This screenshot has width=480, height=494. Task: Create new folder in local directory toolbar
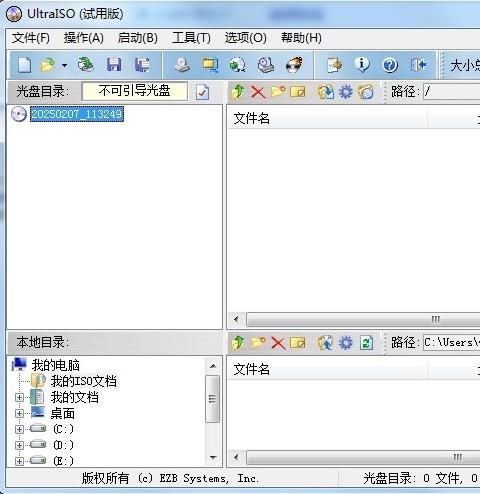coord(258,342)
